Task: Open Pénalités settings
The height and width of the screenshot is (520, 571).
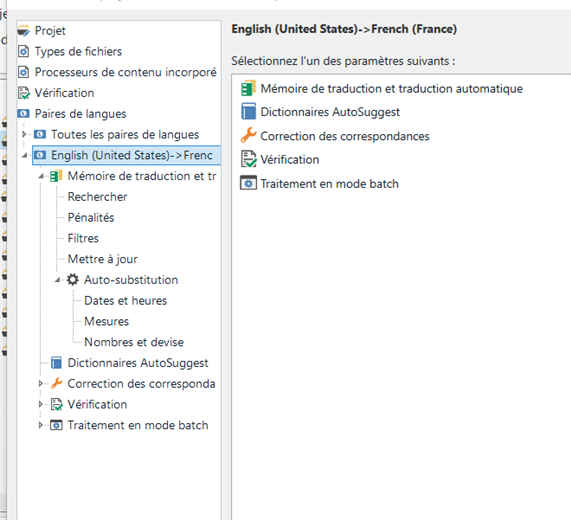Action: pos(91,218)
